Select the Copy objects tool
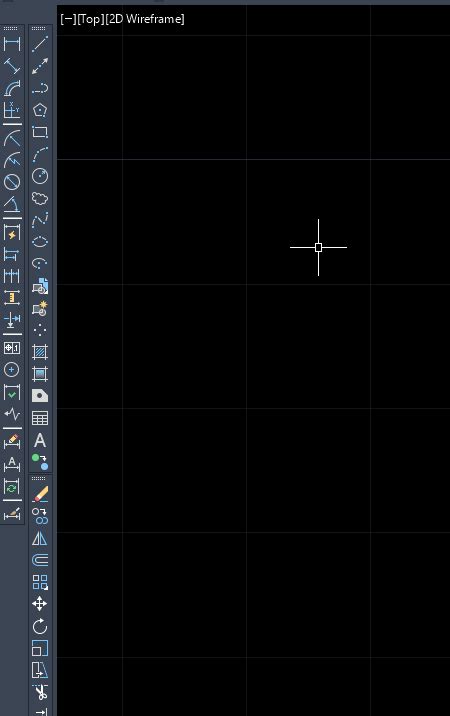Screen dimensions: 450x716 click(40, 516)
